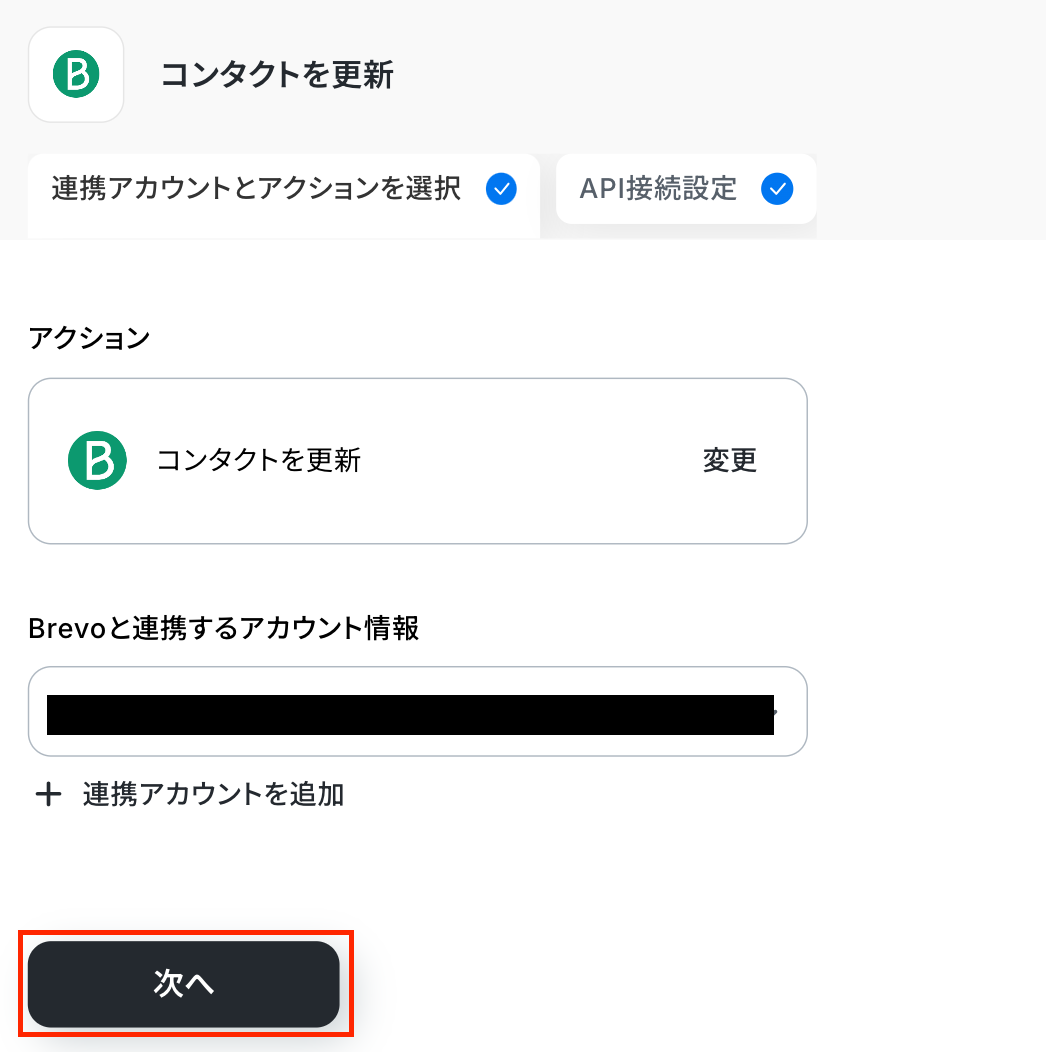The height and width of the screenshot is (1052, 1046).
Task: Open the Brevo account selection dropdown
Action: click(417, 712)
